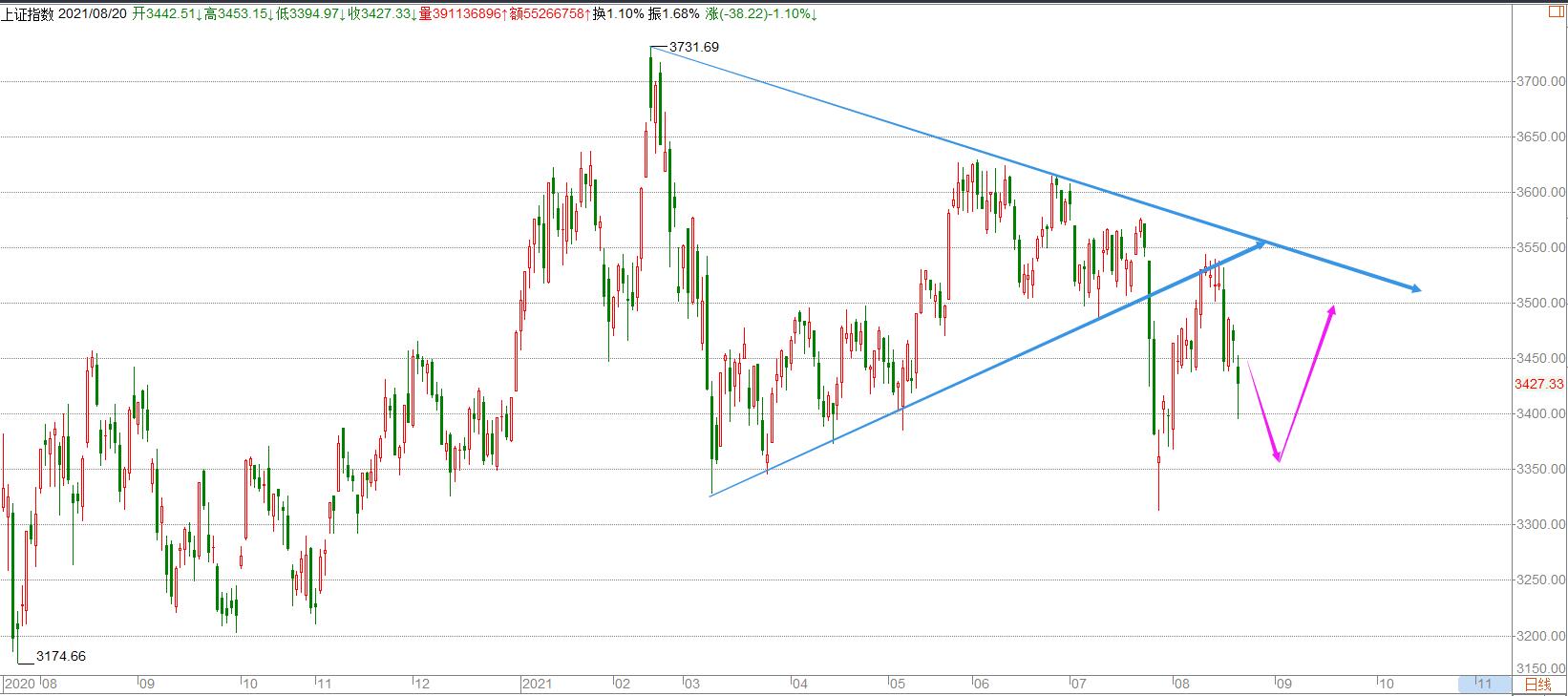The height and width of the screenshot is (696, 1568).
Task: Click the 05 month date axis marker
Action: point(897,684)
